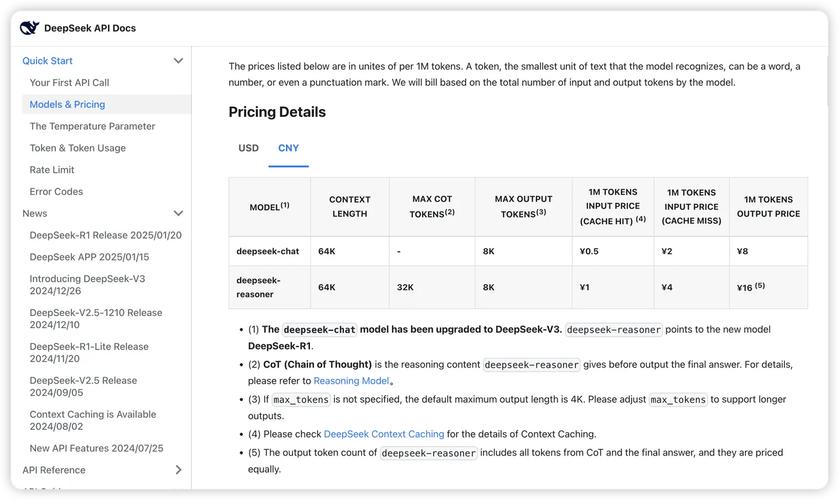
Task: Click the first max_tokens code tag in note 3
Action: click(x=301, y=400)
